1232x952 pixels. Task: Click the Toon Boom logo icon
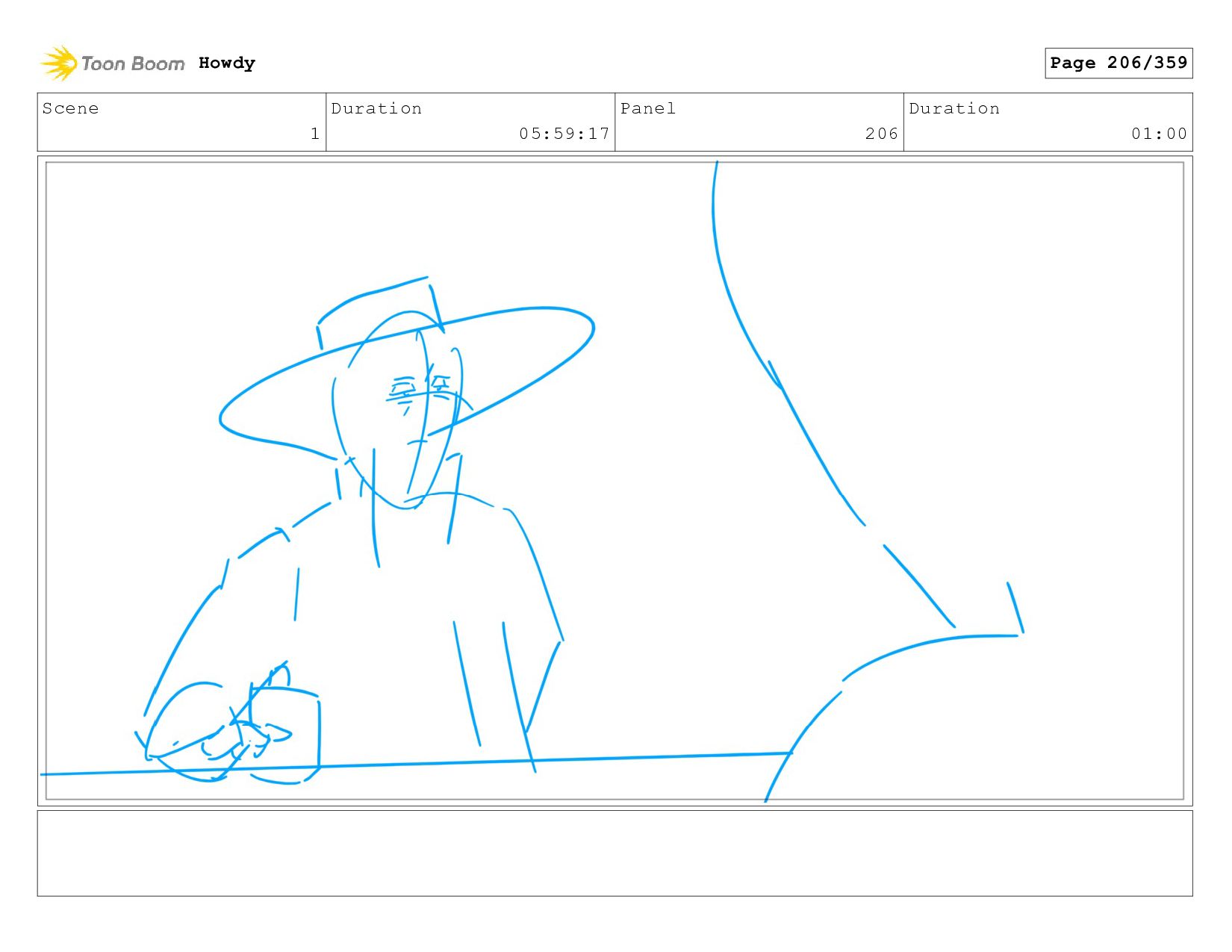click(x=59, y=63)
